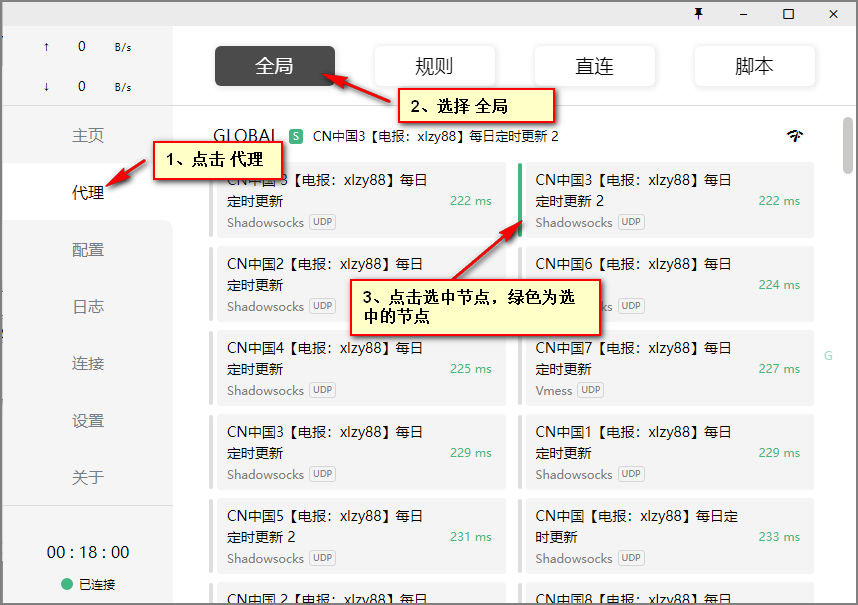Switch proxy mode to 规则 (Rule)
The image size is (858, 605).
point(434,66)
